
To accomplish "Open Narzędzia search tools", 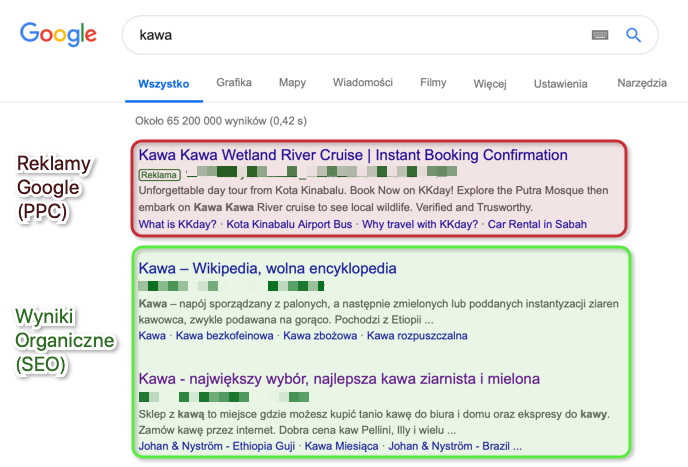I will click(642, 83).
